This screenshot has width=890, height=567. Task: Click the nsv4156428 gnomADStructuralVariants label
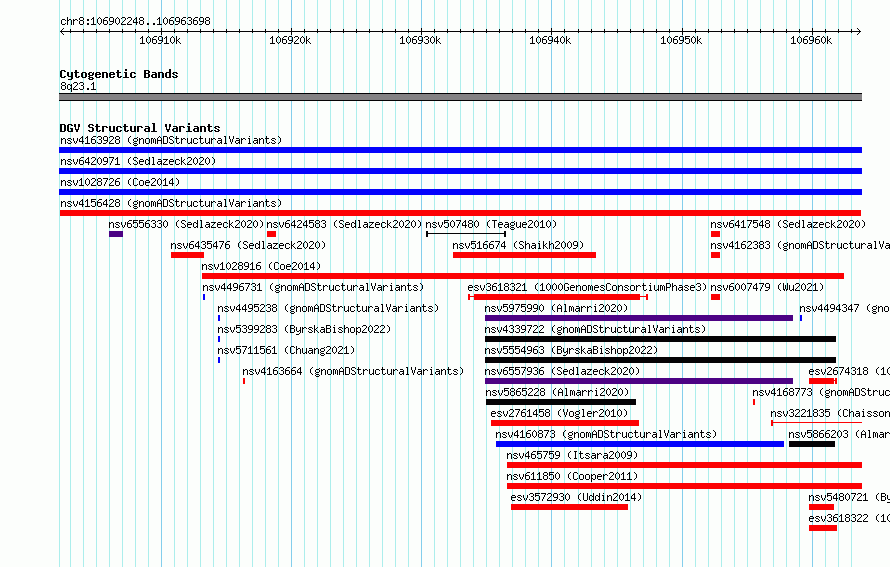[171, 203]
